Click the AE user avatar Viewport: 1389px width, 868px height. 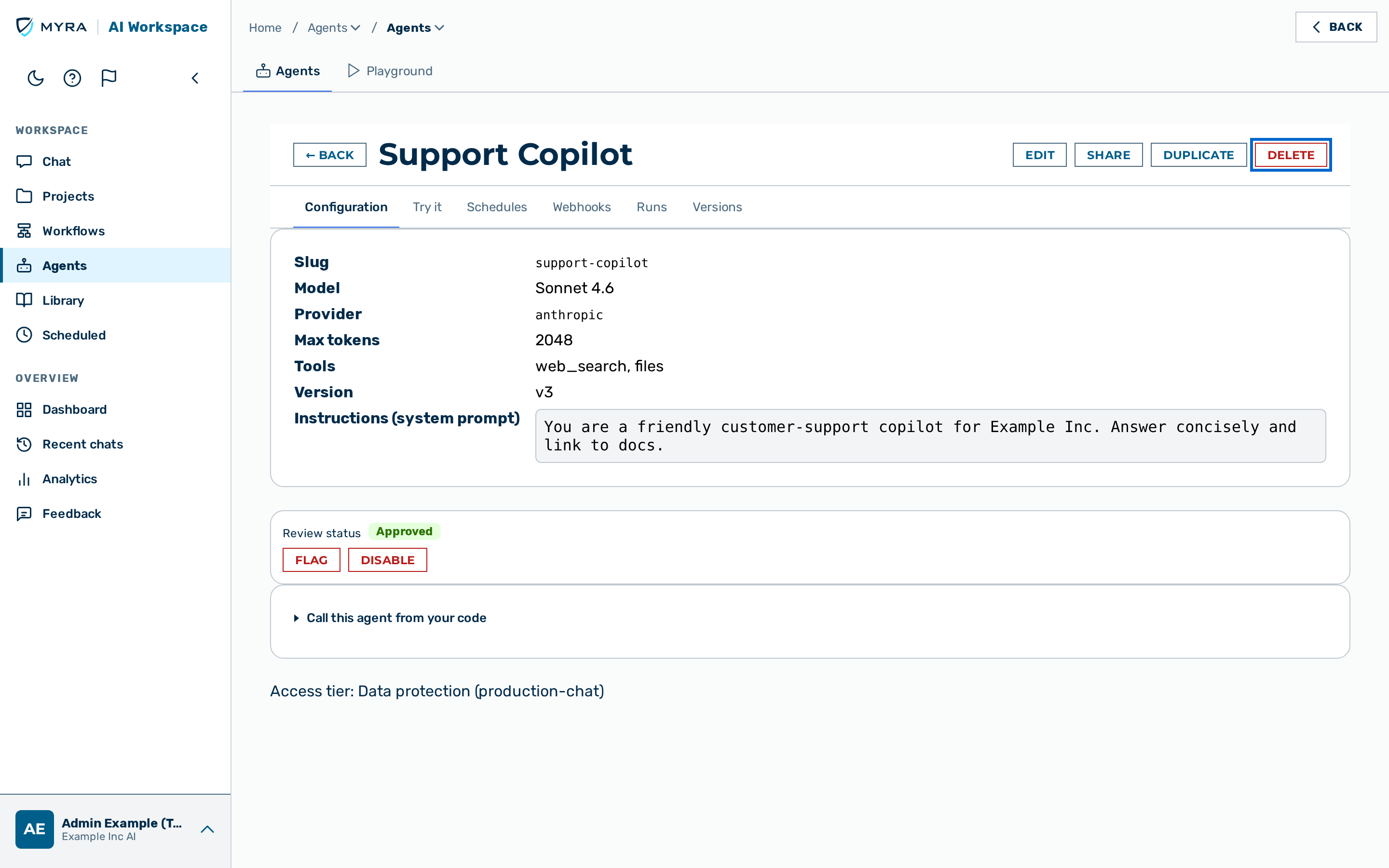click(34, 829)
